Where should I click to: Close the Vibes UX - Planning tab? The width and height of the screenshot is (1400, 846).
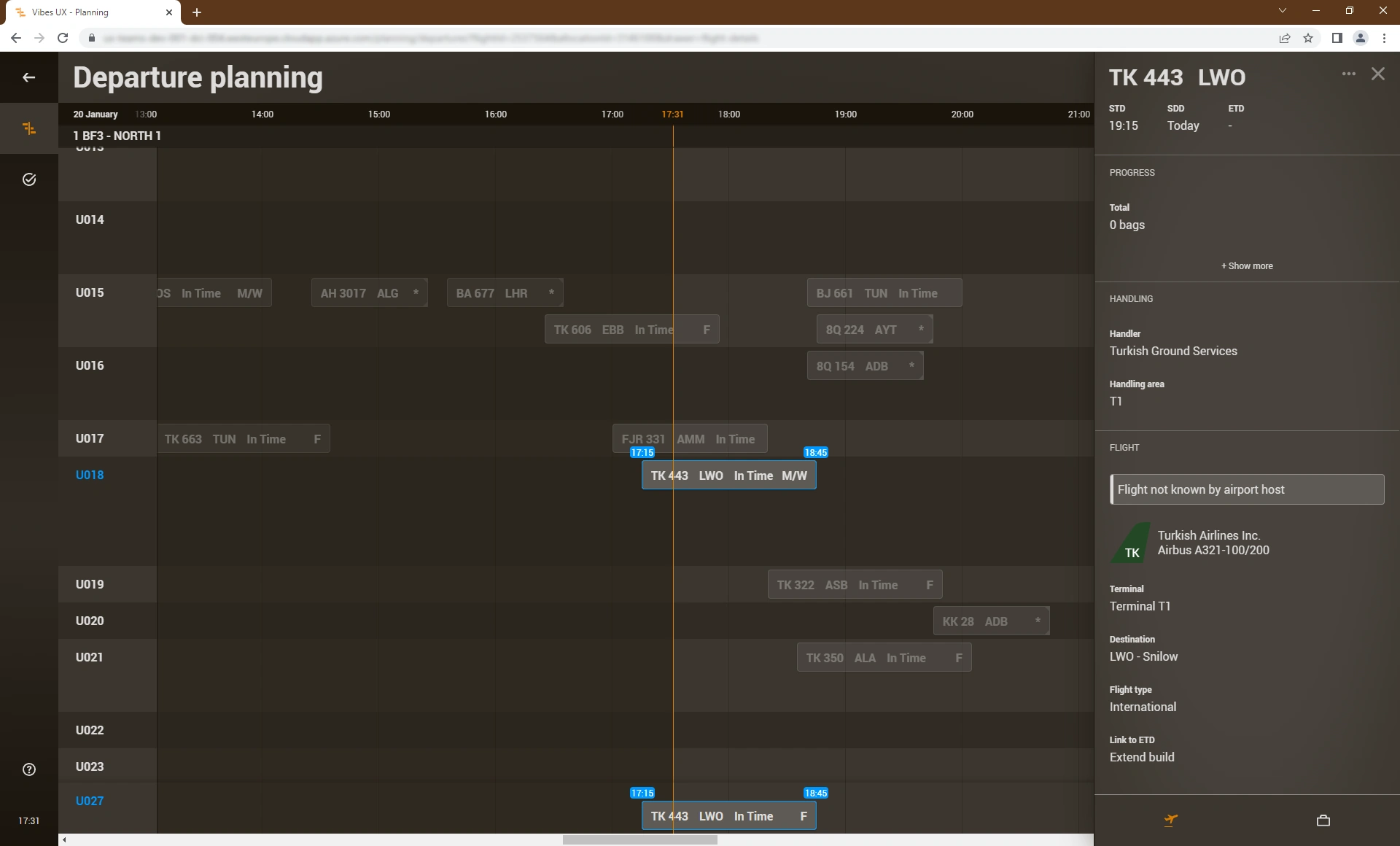(x=169, y=12)
